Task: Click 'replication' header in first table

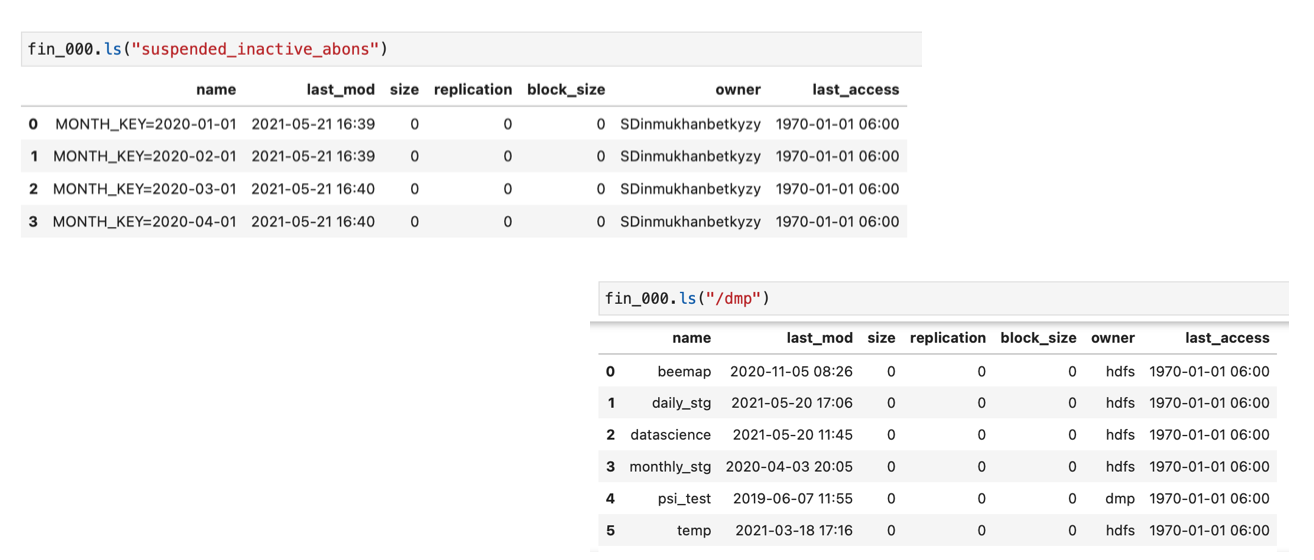Action: point(473,89)
